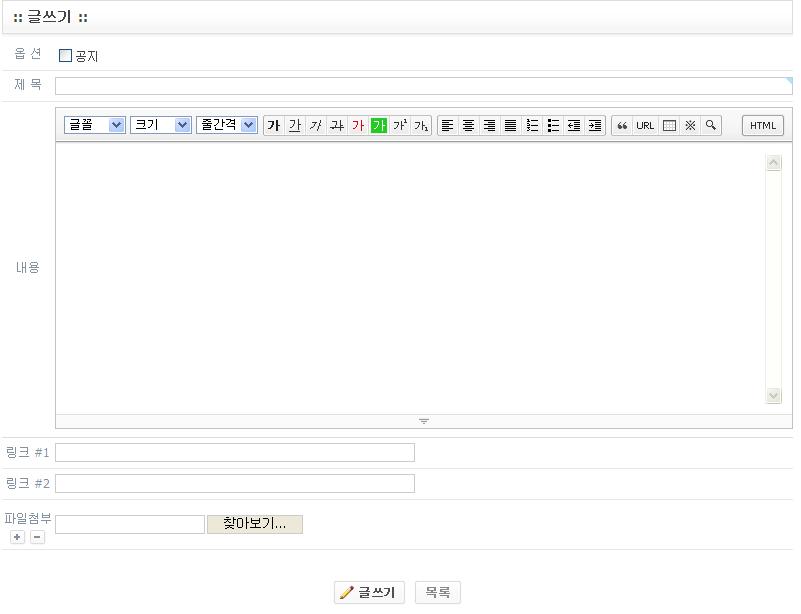Screen dimensions: 801x614
Task: Insert a numbered list
Action: tap(532, 126)
